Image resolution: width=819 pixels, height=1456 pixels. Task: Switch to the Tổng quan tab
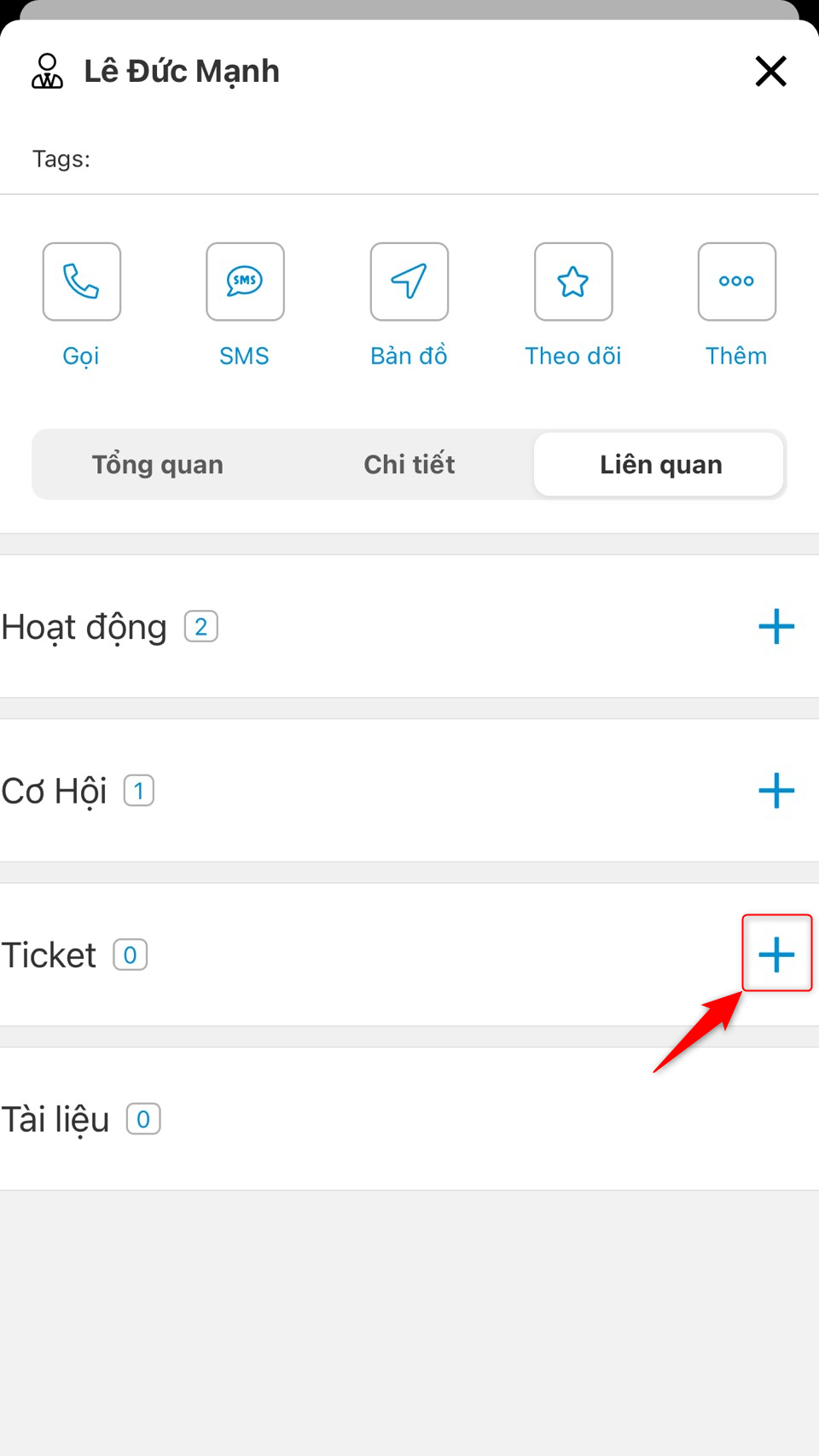158,465
